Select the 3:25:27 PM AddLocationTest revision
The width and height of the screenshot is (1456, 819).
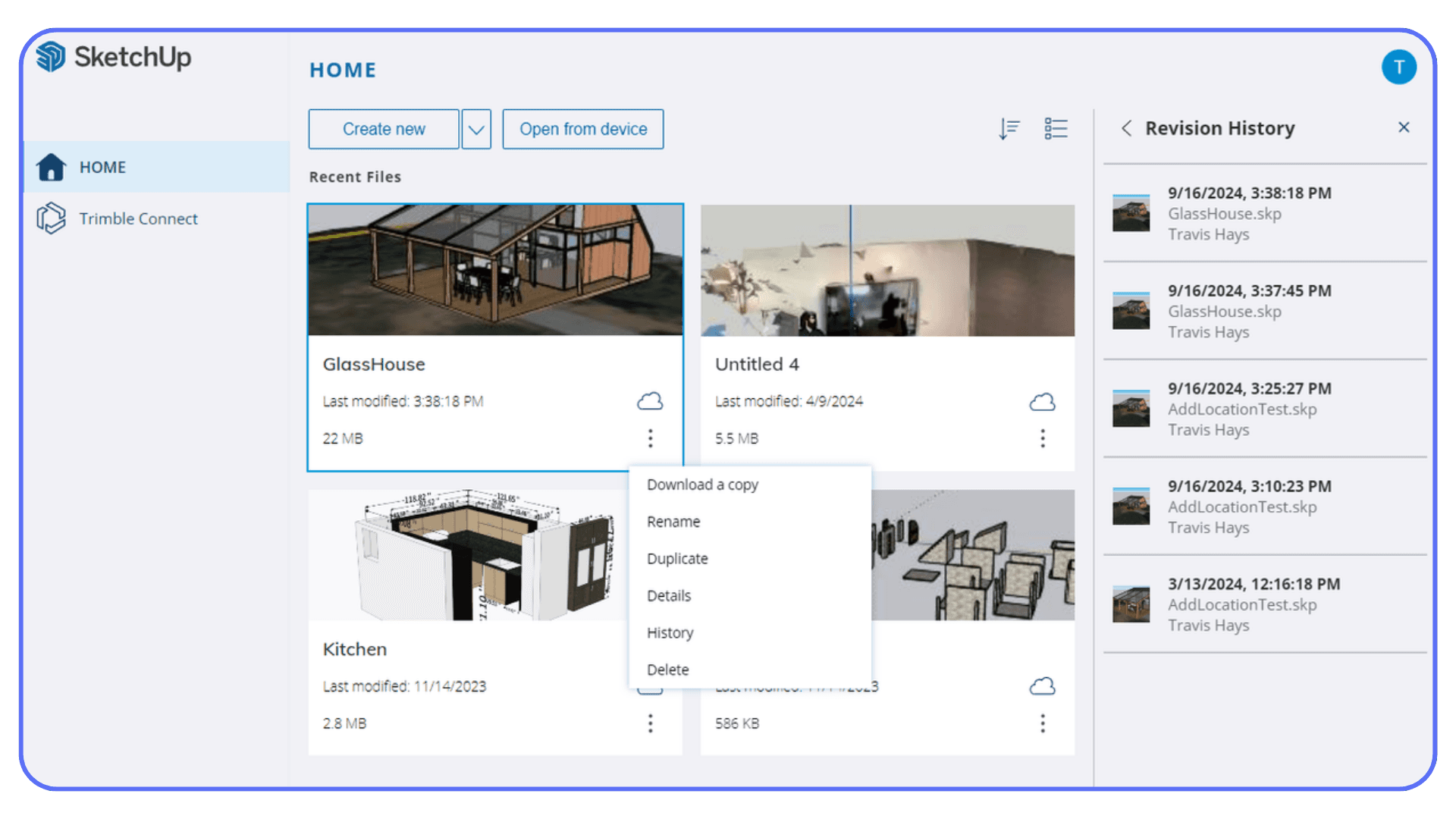tap(1250, 409)
